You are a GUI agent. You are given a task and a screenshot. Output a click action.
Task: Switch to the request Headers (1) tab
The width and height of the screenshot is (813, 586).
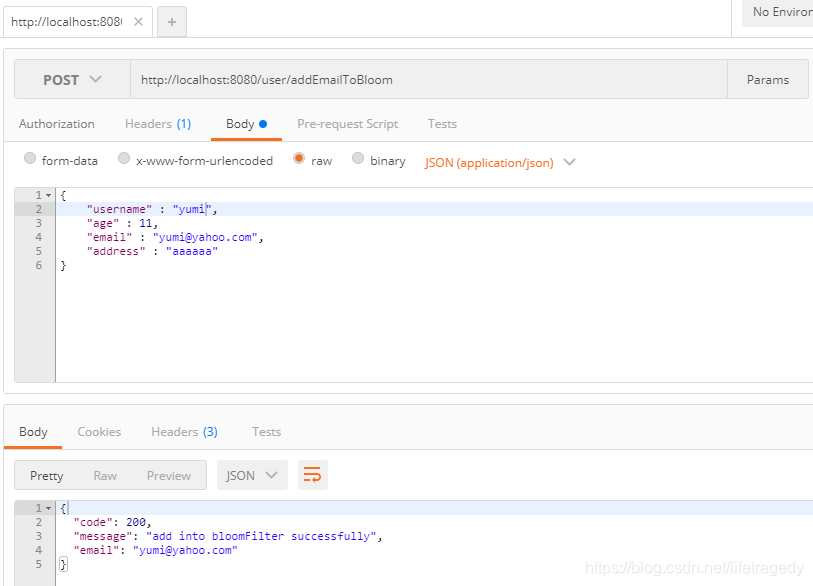pyautogui.click(x=158, y=124)
